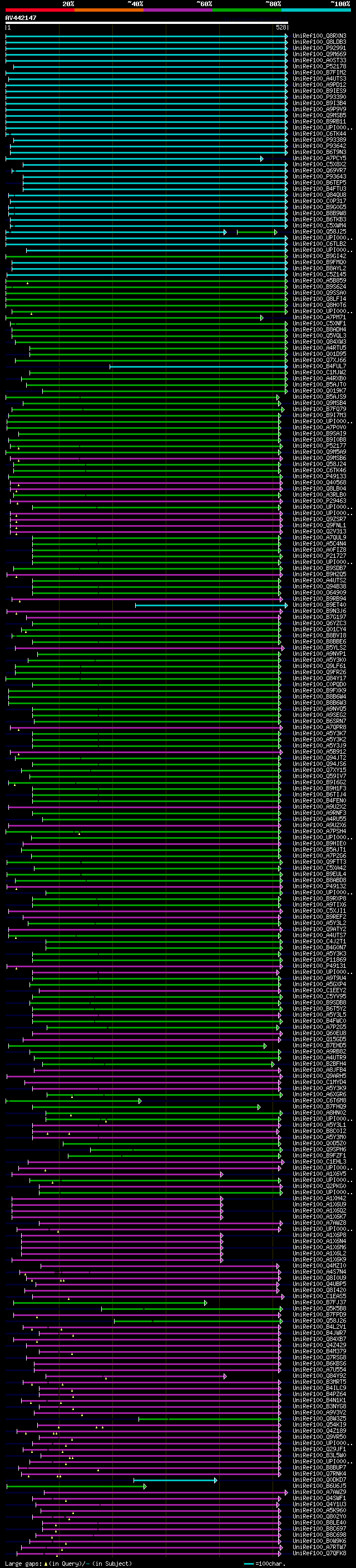
Task: Open hit UniRef100_B7FIM2
Action: (x=319, y=72)
